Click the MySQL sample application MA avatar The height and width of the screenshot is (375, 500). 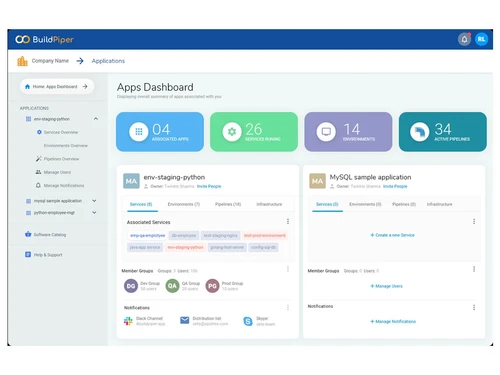(317, 181)
